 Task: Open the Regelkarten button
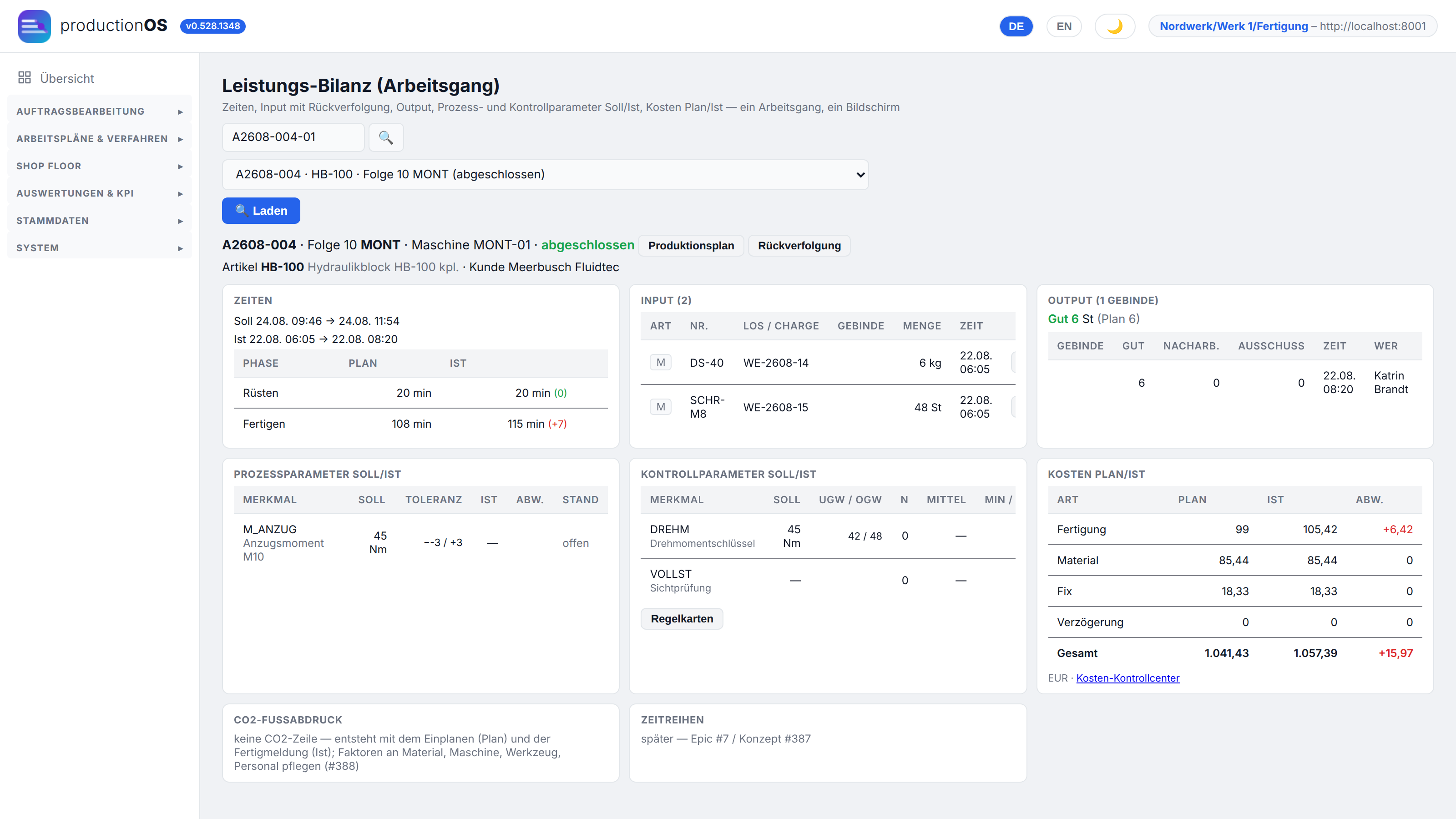coord(682,619)
